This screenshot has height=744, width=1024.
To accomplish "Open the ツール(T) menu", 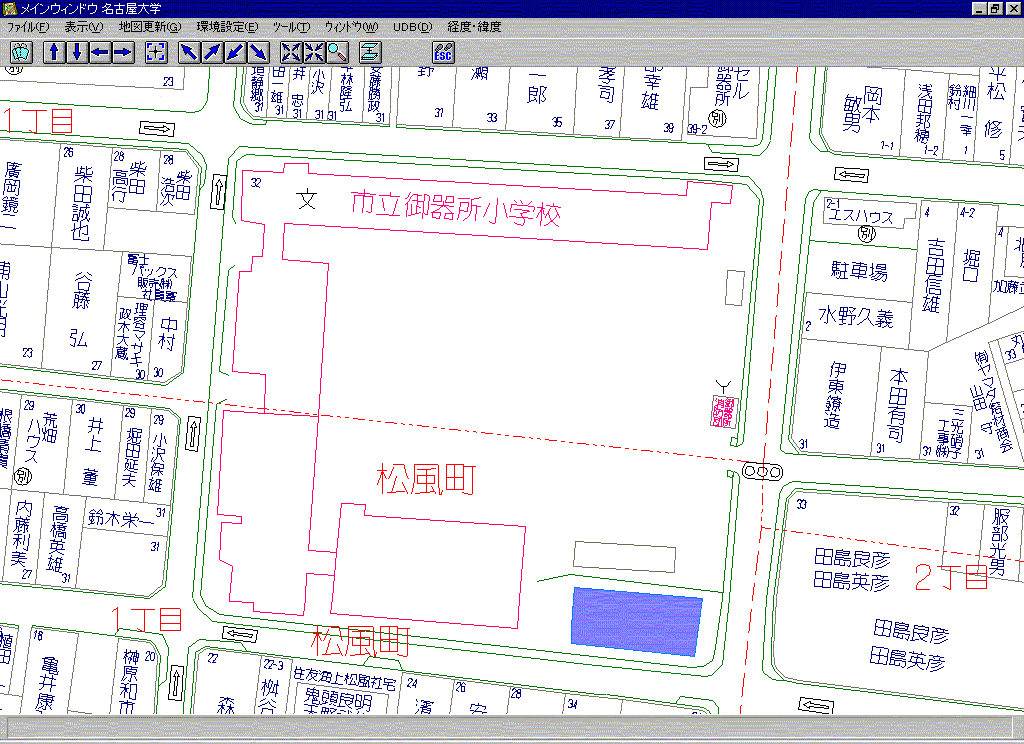I will tap(292, 27).
